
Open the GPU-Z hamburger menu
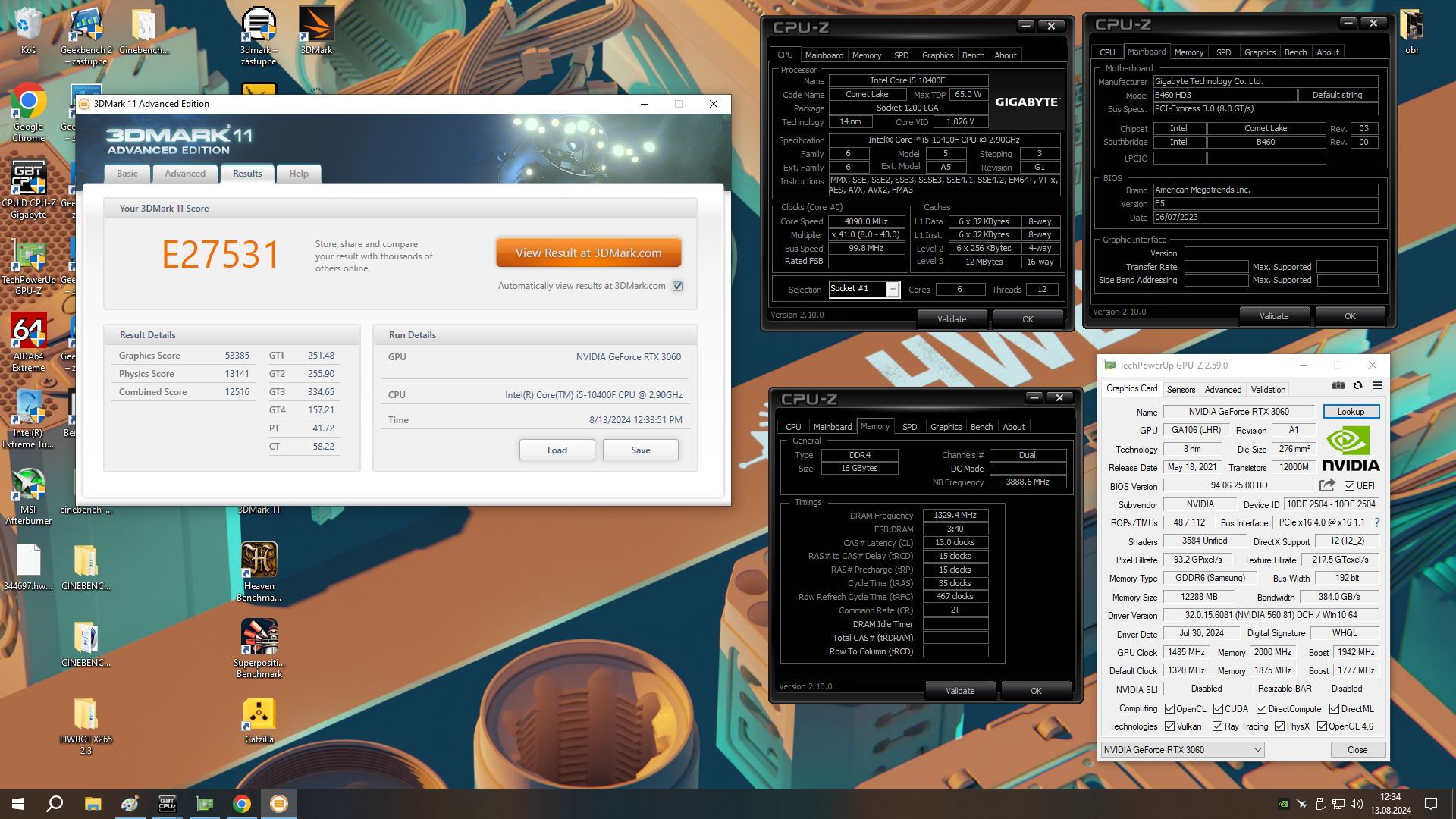coord(1378,386)
